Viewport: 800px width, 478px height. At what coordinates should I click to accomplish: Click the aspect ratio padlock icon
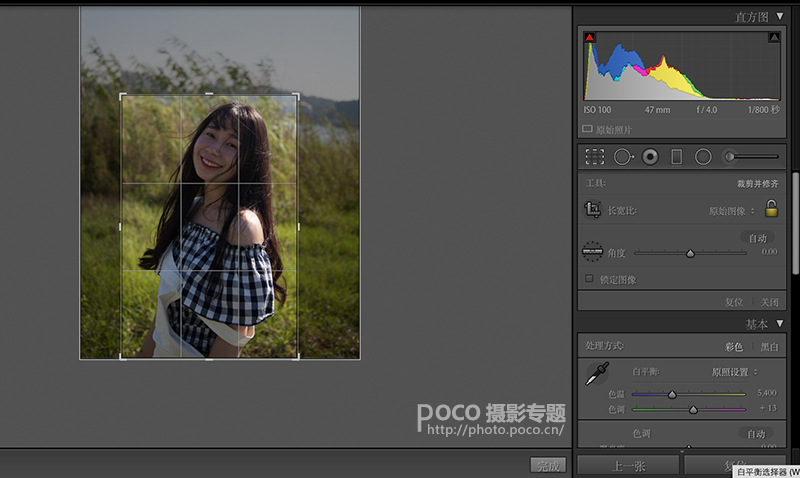[771, 208]
